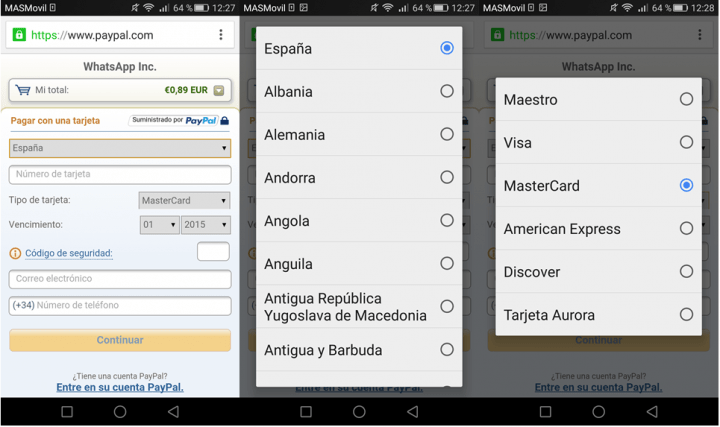This screenshot has height=427, width=720.
Task: Open expiry month 01 dropdown
Action: tap(158, 225)
